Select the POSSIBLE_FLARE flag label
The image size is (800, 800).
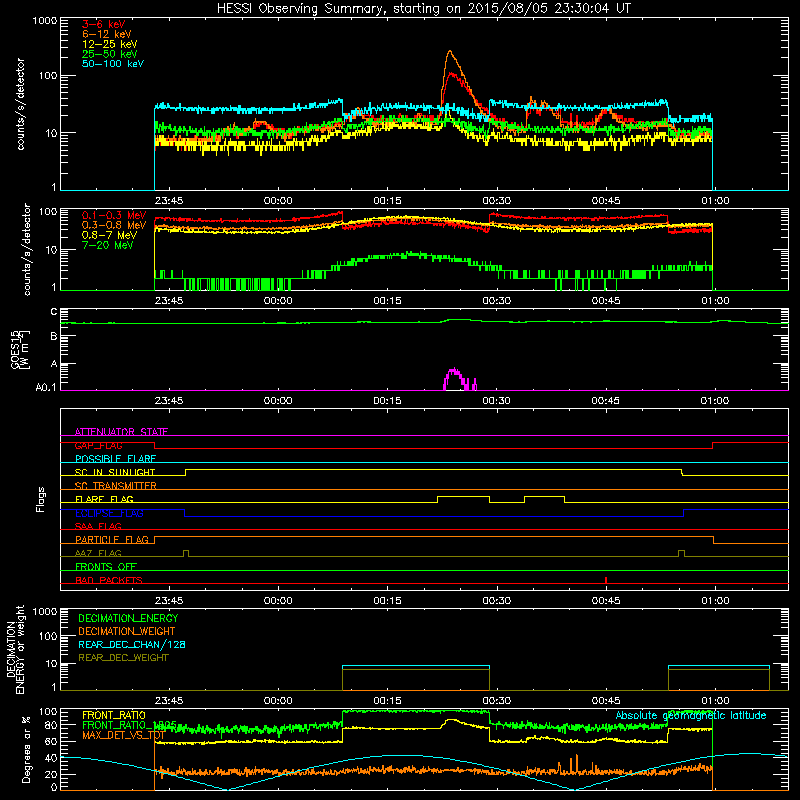click(115, 459)
